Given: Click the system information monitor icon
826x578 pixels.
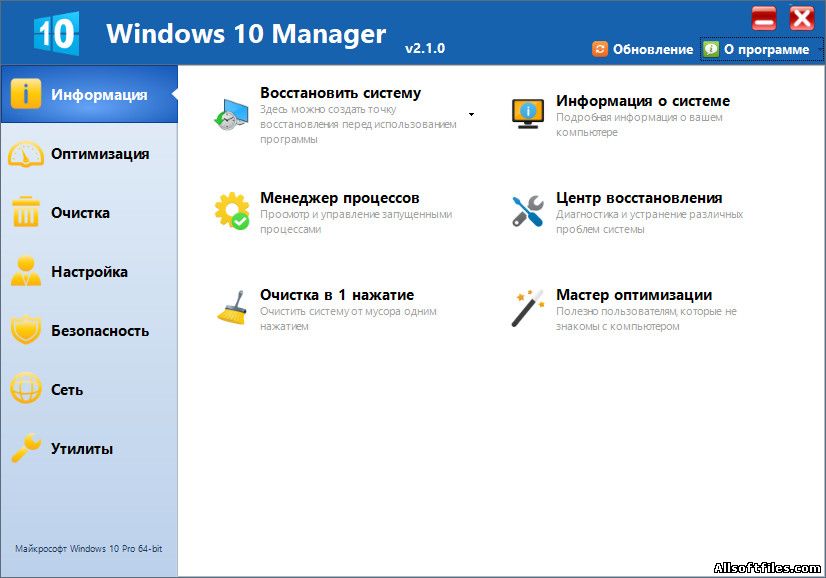Looking at the screenshot, I should tap(528, 114).
